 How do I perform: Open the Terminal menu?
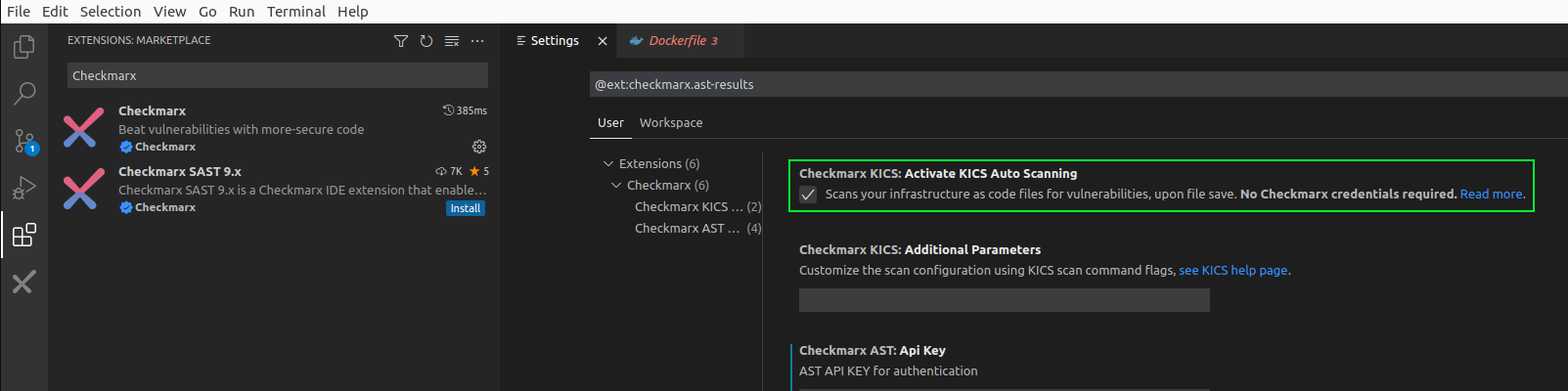tap(296, 12)
